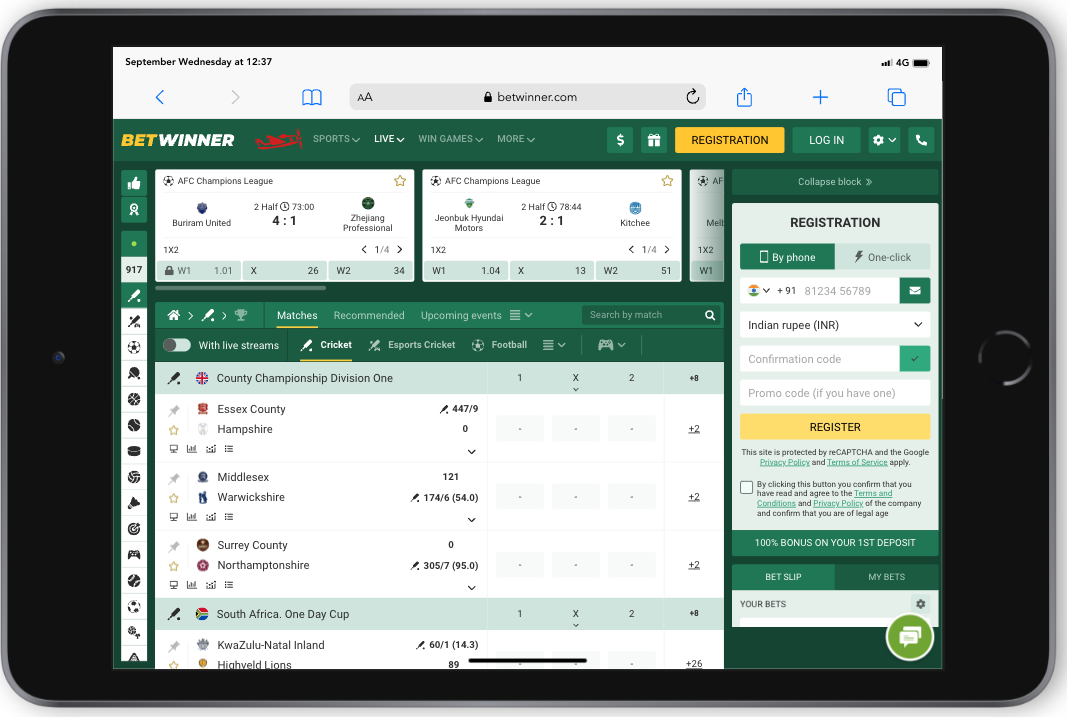
Task: Open the Indian rupee currency dropdown
Action: (835, 325)
